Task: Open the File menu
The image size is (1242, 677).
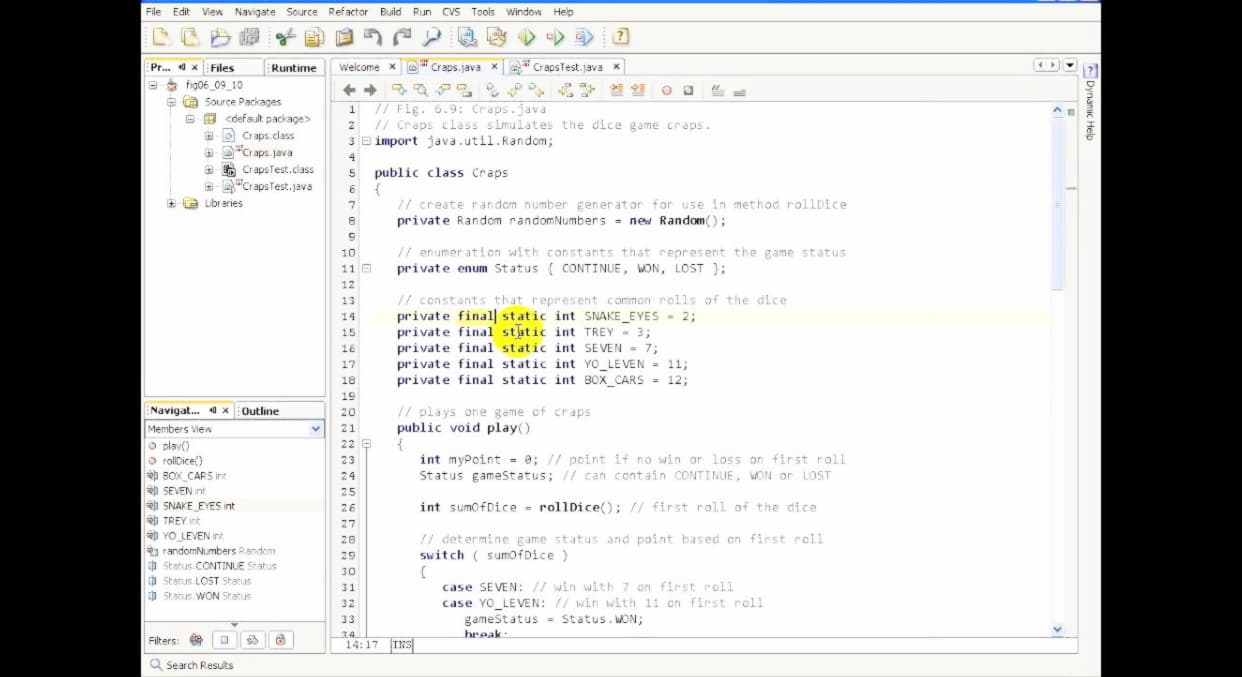Action: [x=153, y=12]
